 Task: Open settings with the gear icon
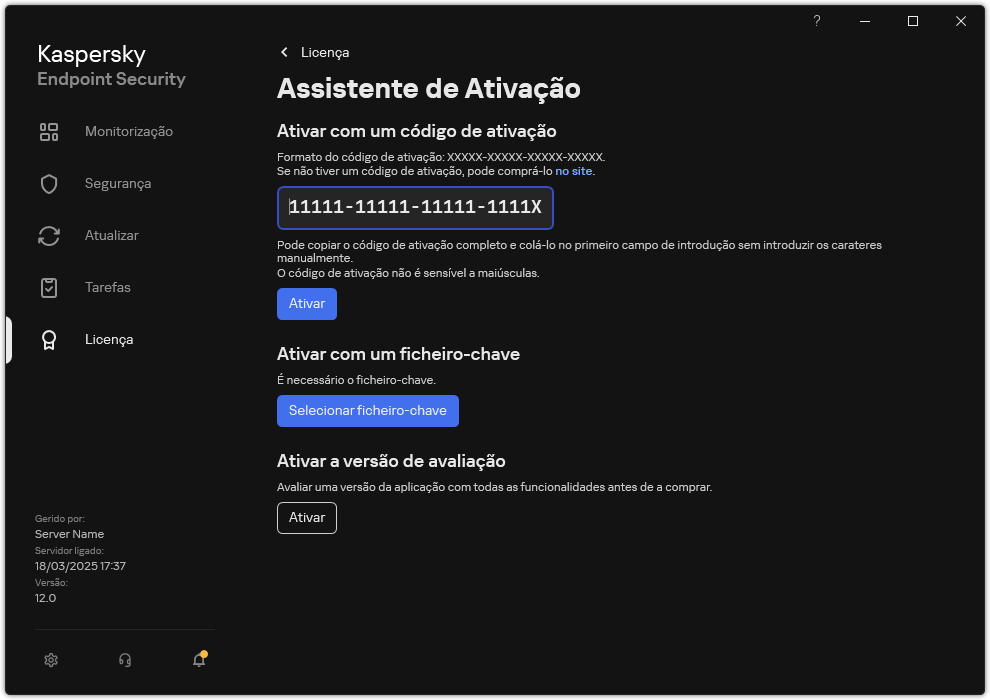click(51, 660)
